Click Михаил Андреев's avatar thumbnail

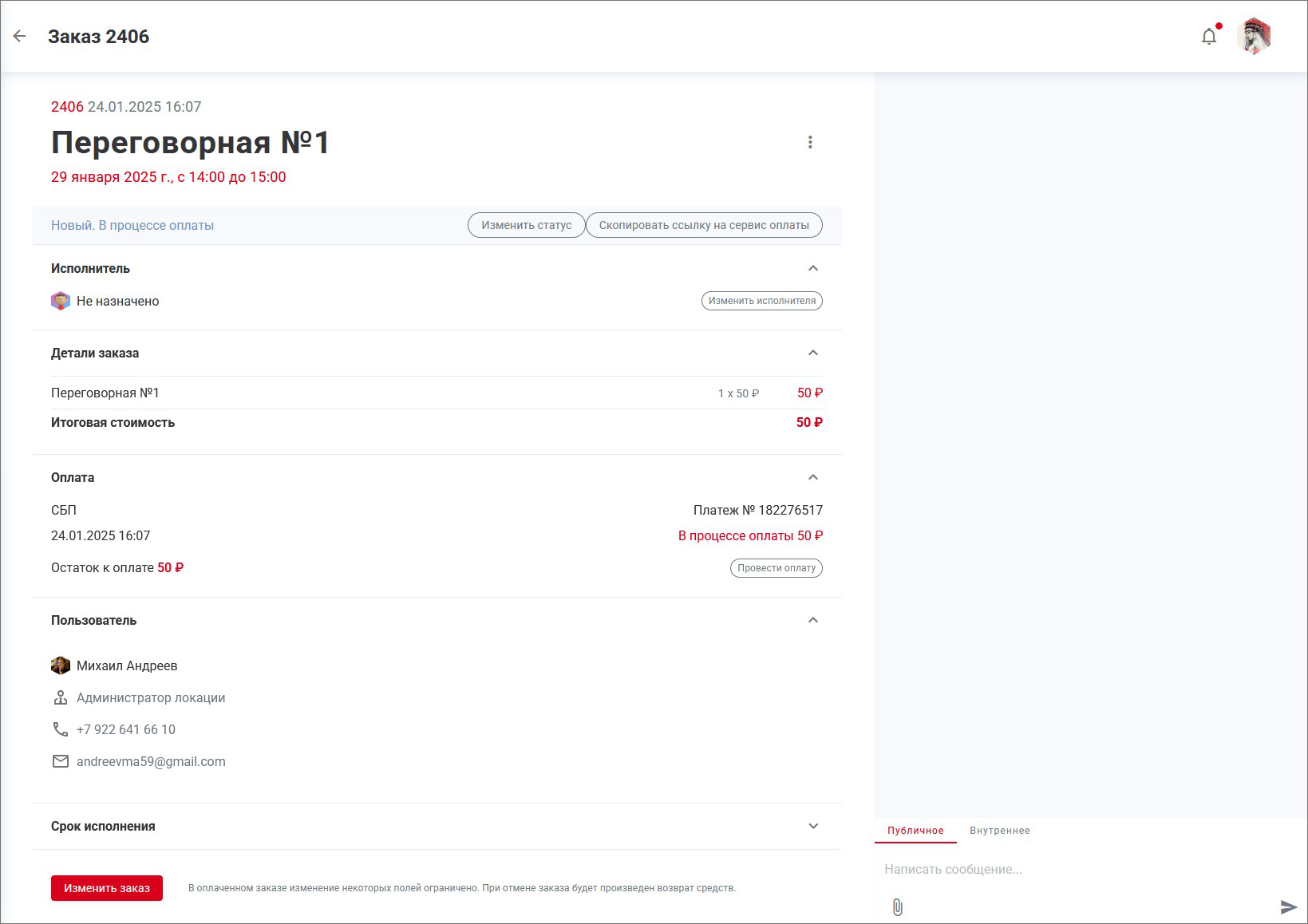(61, 665)
